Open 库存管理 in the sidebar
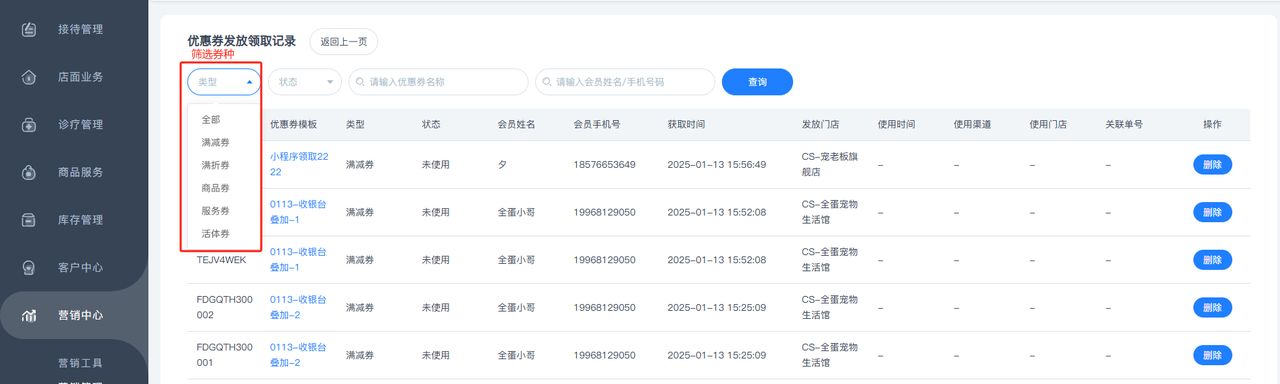This screenshot has width=1280, height=384. pos(80,220)
